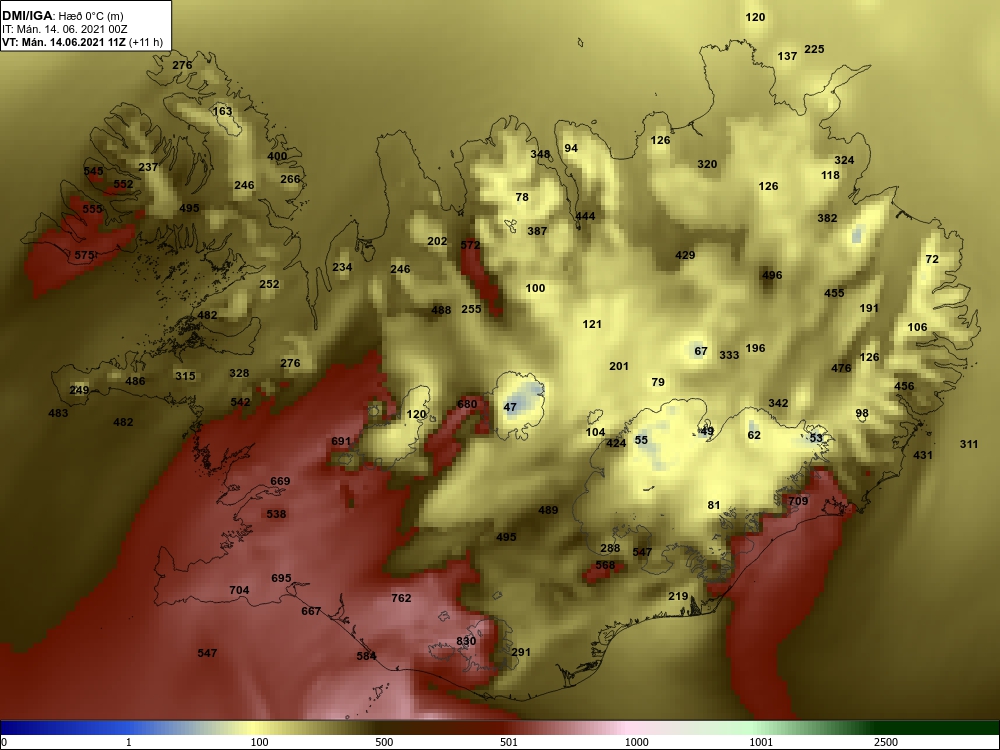Select the 695 value near Reykjavik
This screenshot has height=750, width=1000.
[x=281, y=578]
